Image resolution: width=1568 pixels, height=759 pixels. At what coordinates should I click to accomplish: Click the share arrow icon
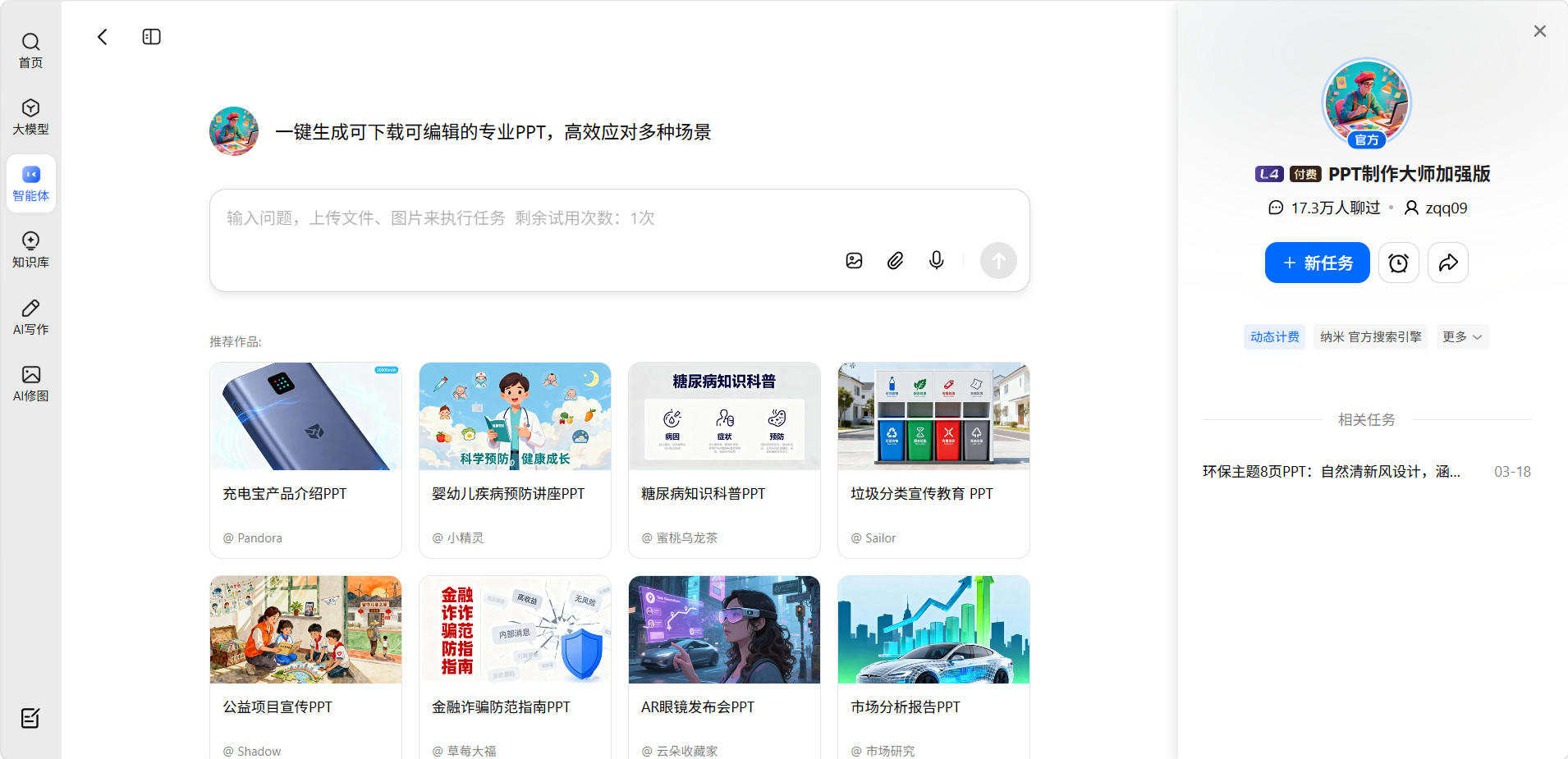tap(1447, 263)
